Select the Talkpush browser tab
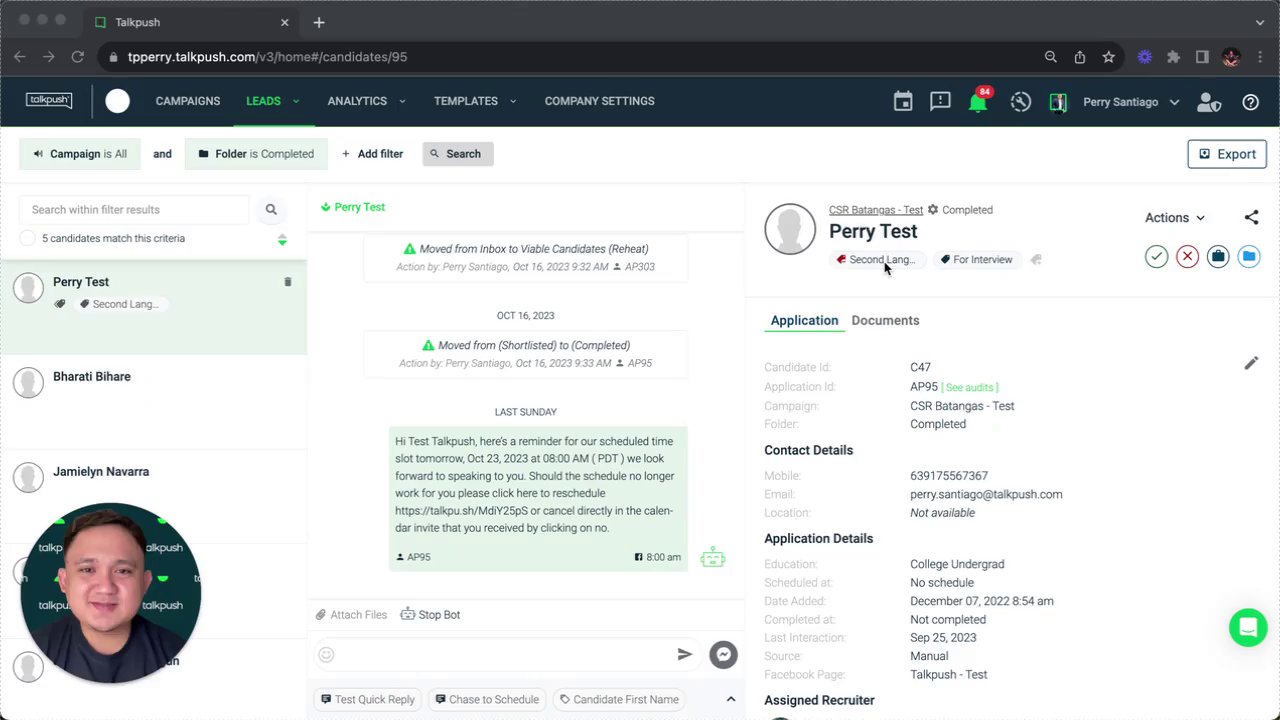The image size is (1280, 720). click(190, 22)
